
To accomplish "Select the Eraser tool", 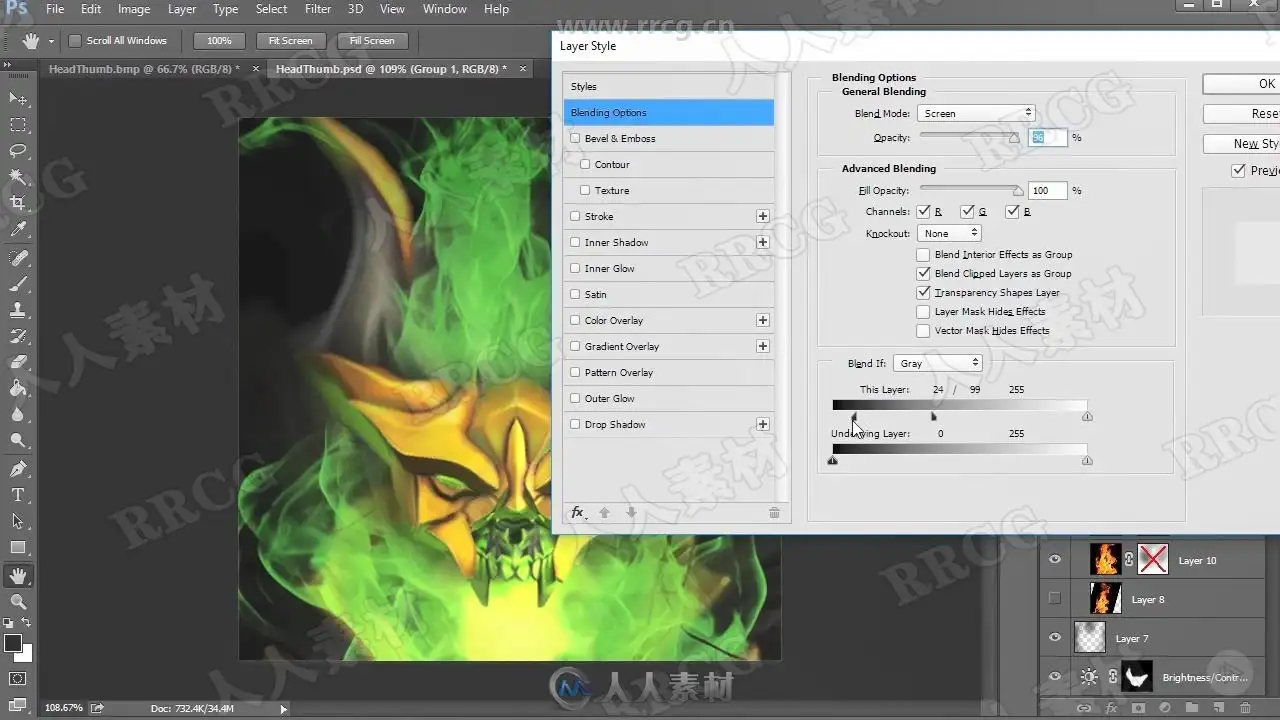I will point(18,362).
